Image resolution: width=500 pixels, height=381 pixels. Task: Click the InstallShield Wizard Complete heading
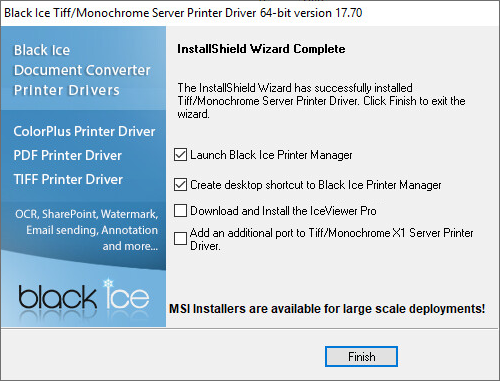coord(261,49)
